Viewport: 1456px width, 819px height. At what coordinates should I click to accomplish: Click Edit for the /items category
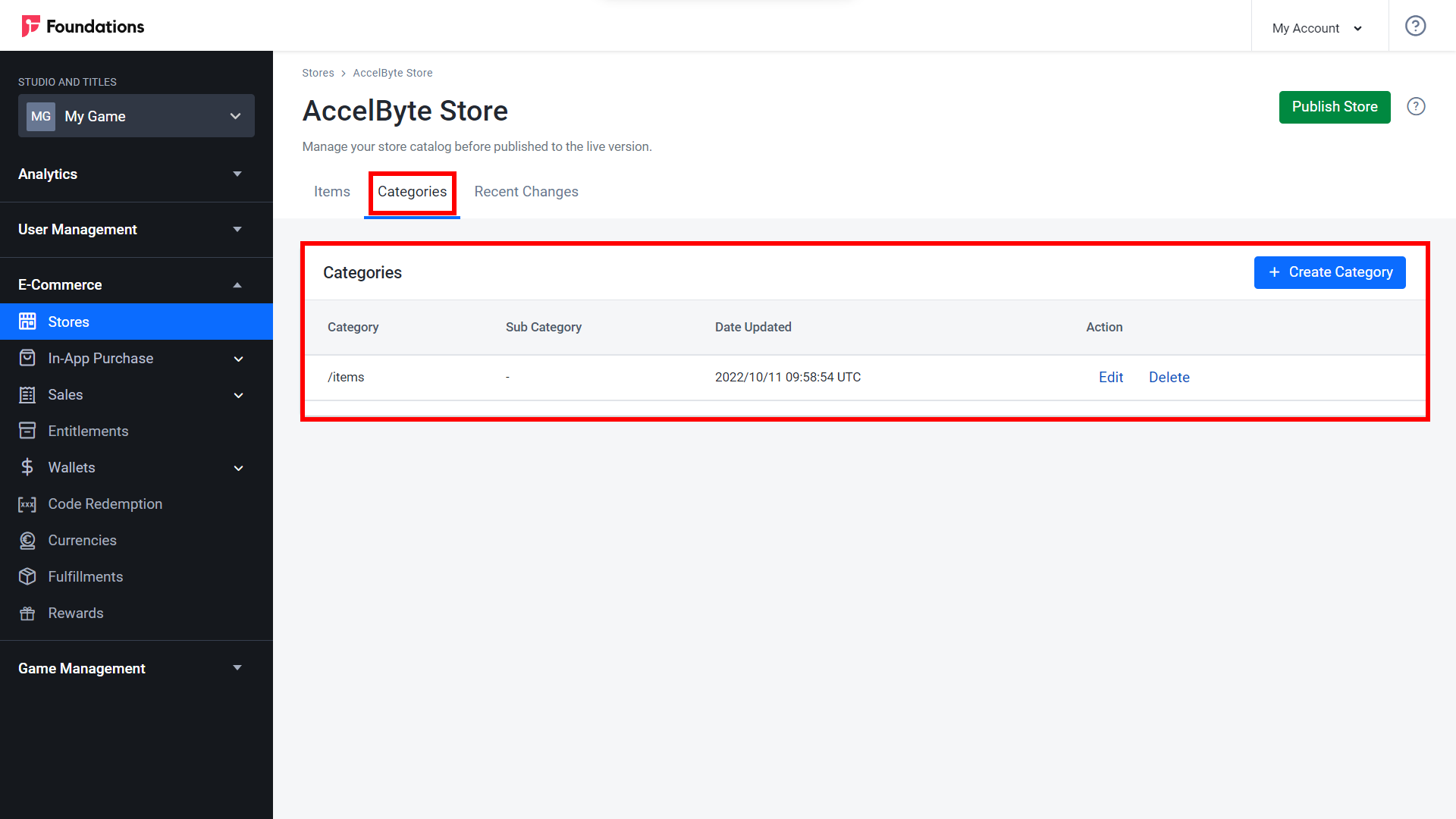(1110, 377)
